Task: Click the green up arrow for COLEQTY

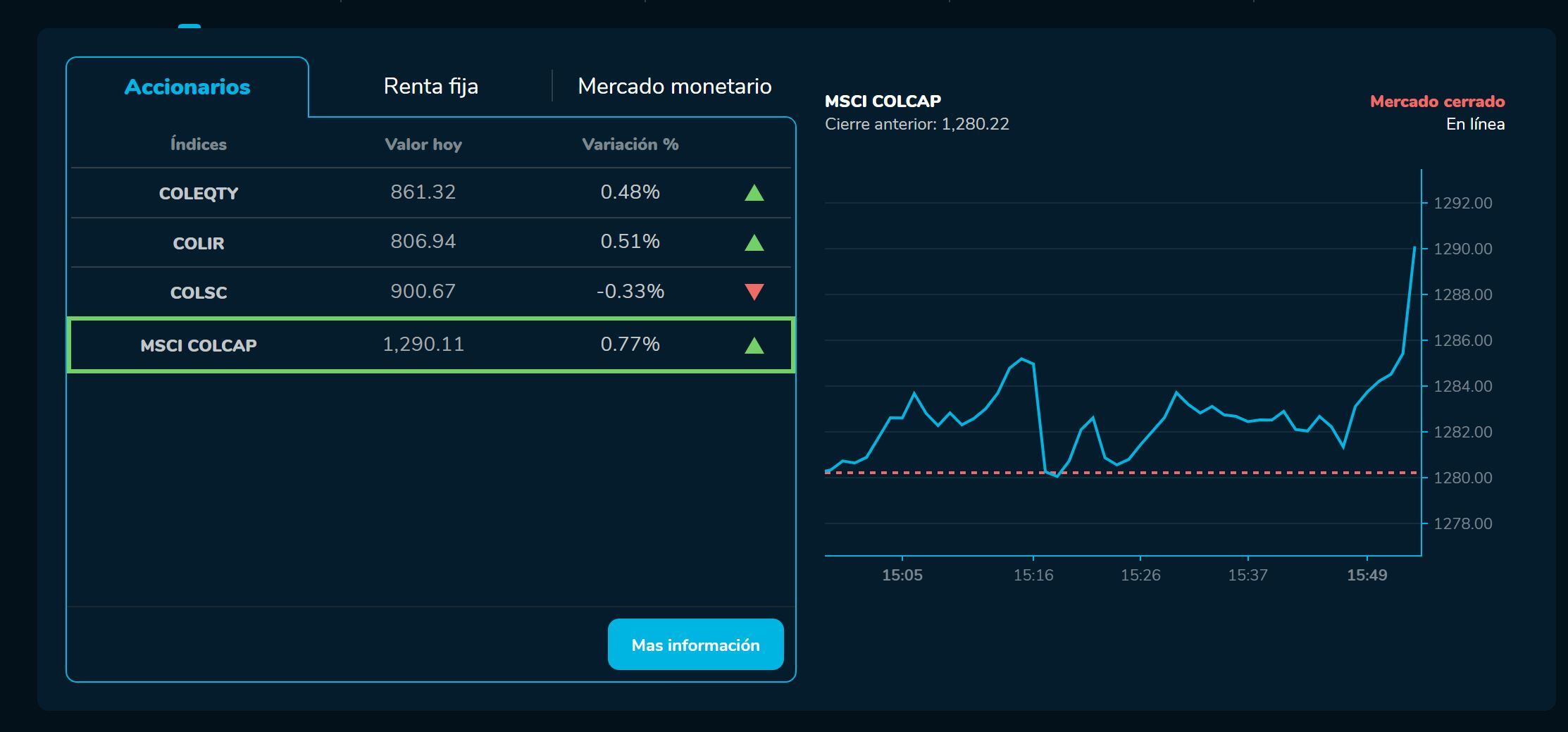Action: point(754,193)
